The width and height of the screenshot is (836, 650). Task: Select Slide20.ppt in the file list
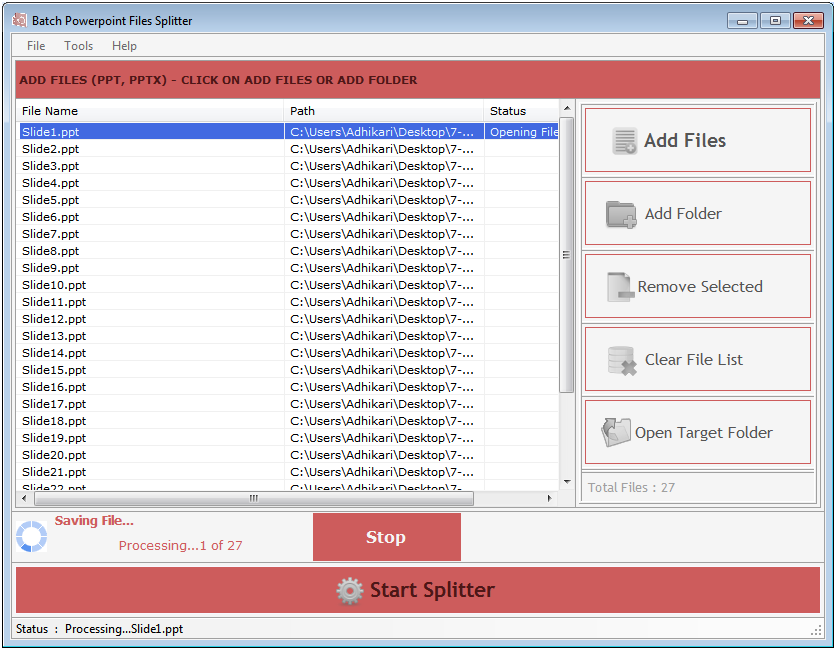click(54, 456)
